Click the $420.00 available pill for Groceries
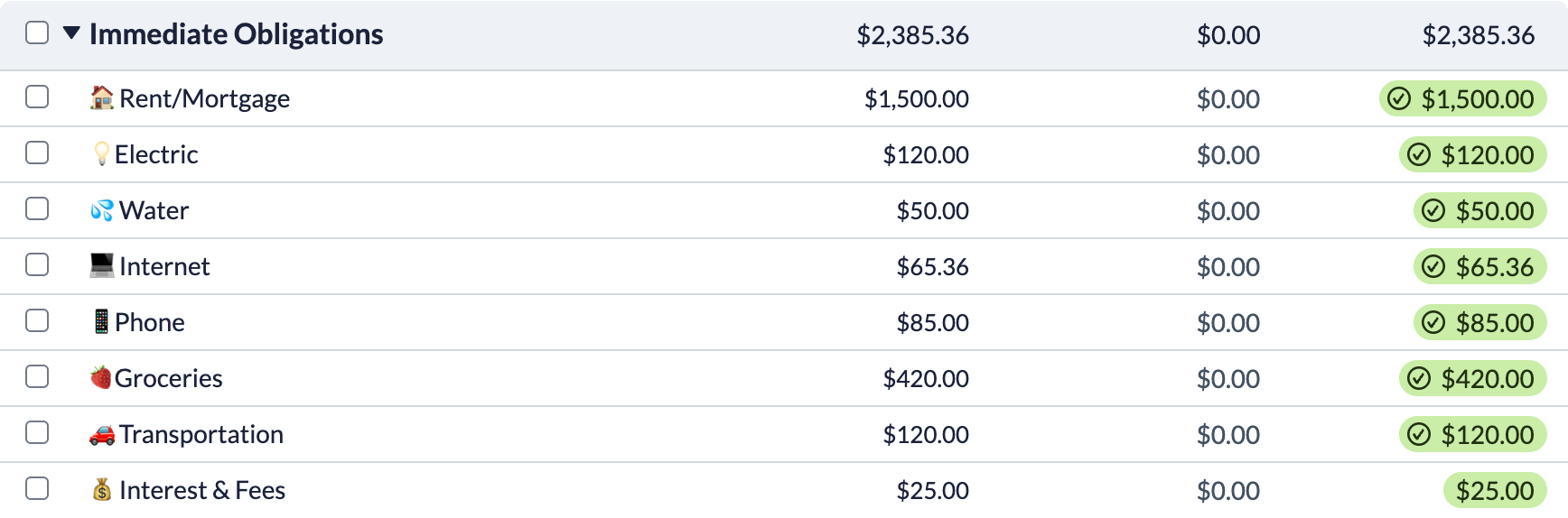This screenshot has height=518, width=1568. (x=1473, y=378)
